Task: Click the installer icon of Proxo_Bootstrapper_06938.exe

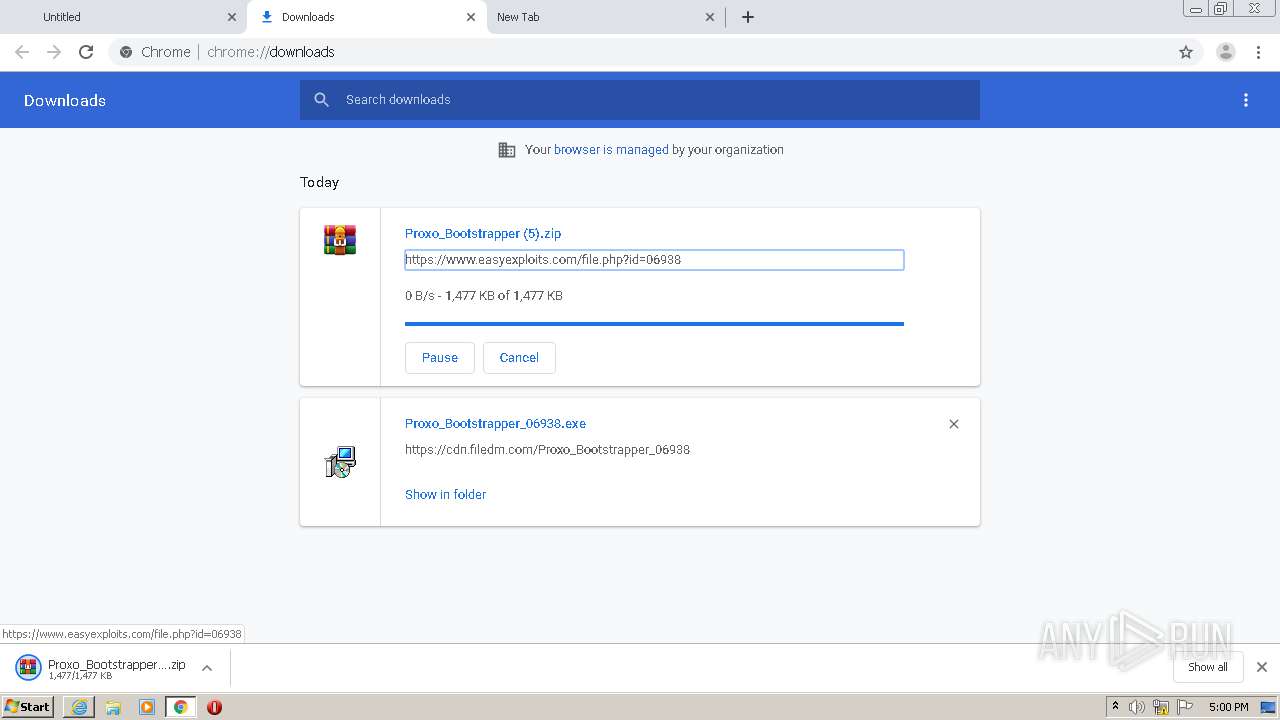Action: tap(340, 462)
